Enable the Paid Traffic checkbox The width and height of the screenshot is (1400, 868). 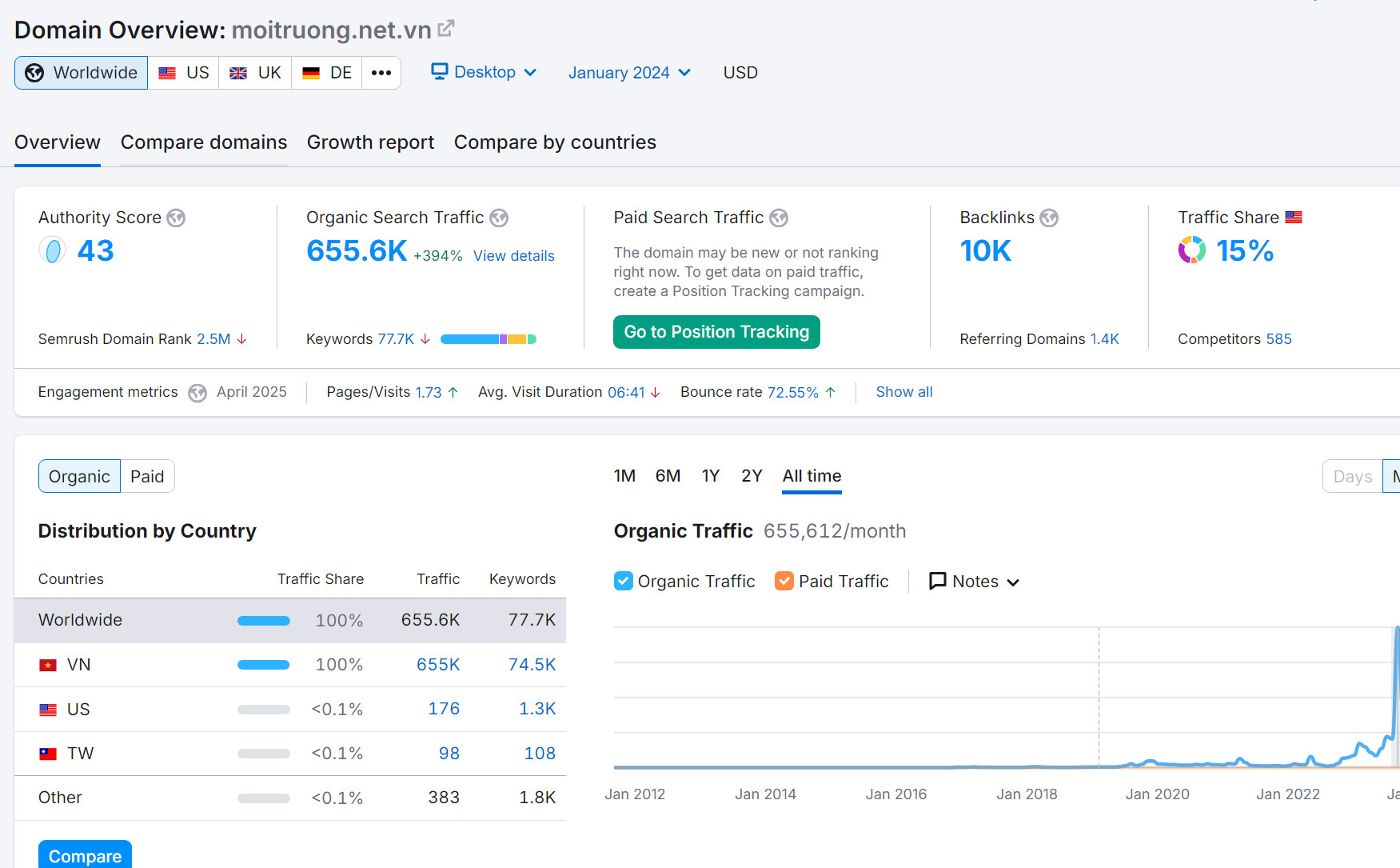(x=784, y=581)
